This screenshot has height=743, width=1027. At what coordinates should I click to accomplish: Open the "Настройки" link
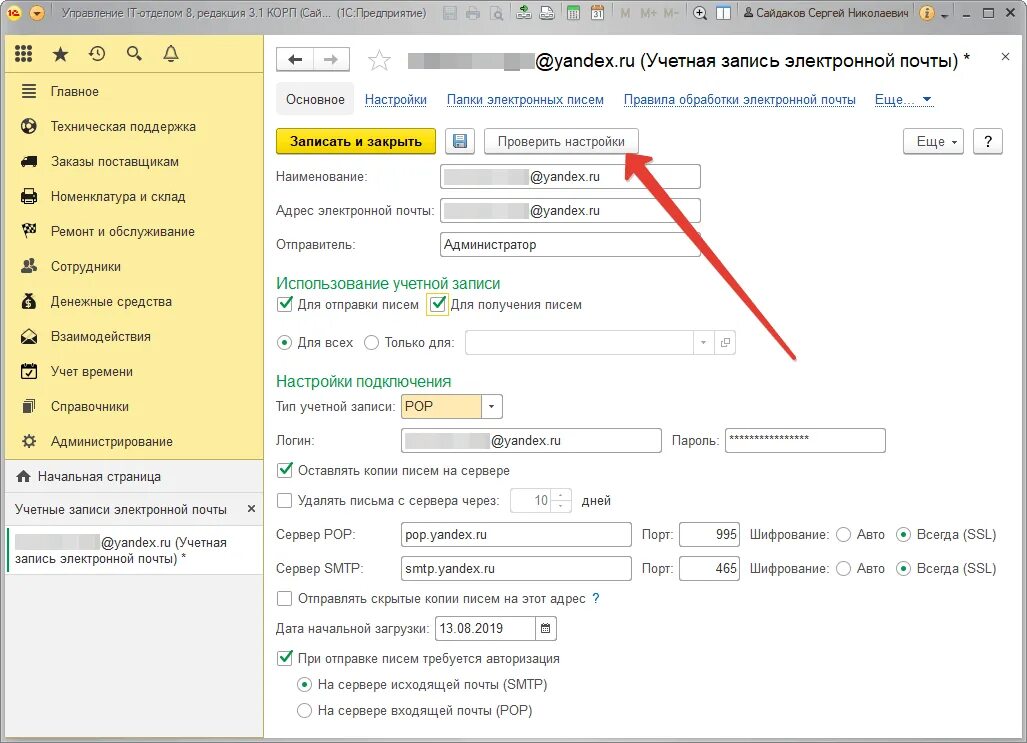coord(396,100)
